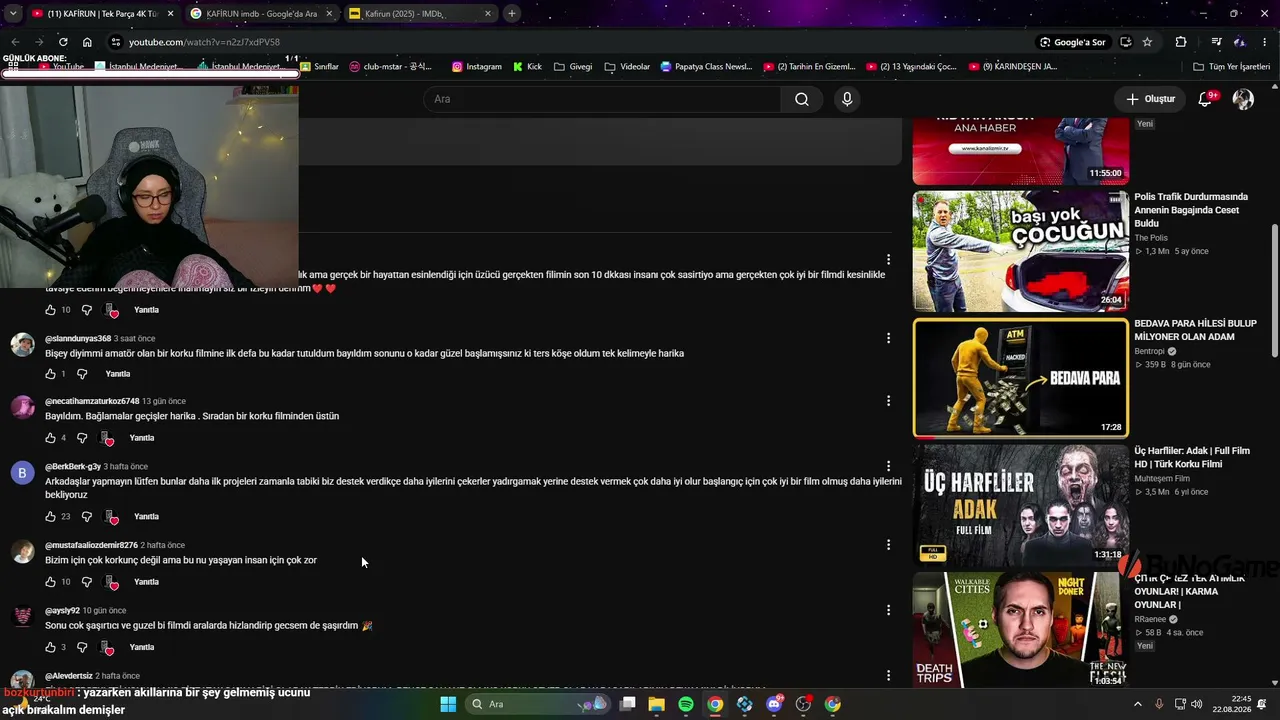Viewport: 1280px width, 720px height.
Task: Open File Explorer from the taskbar
Action: coord(656,704)
